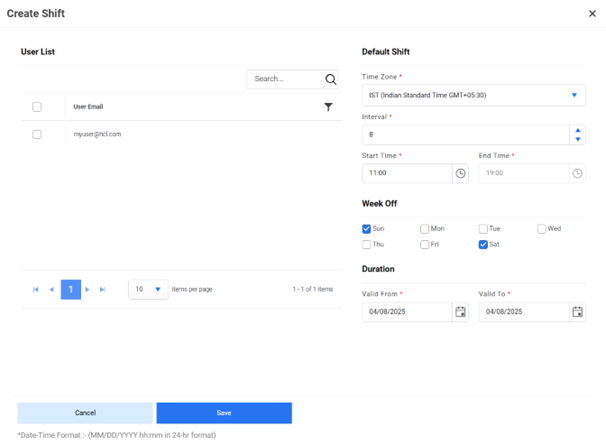Go to the last page of users

pos(103,289)
